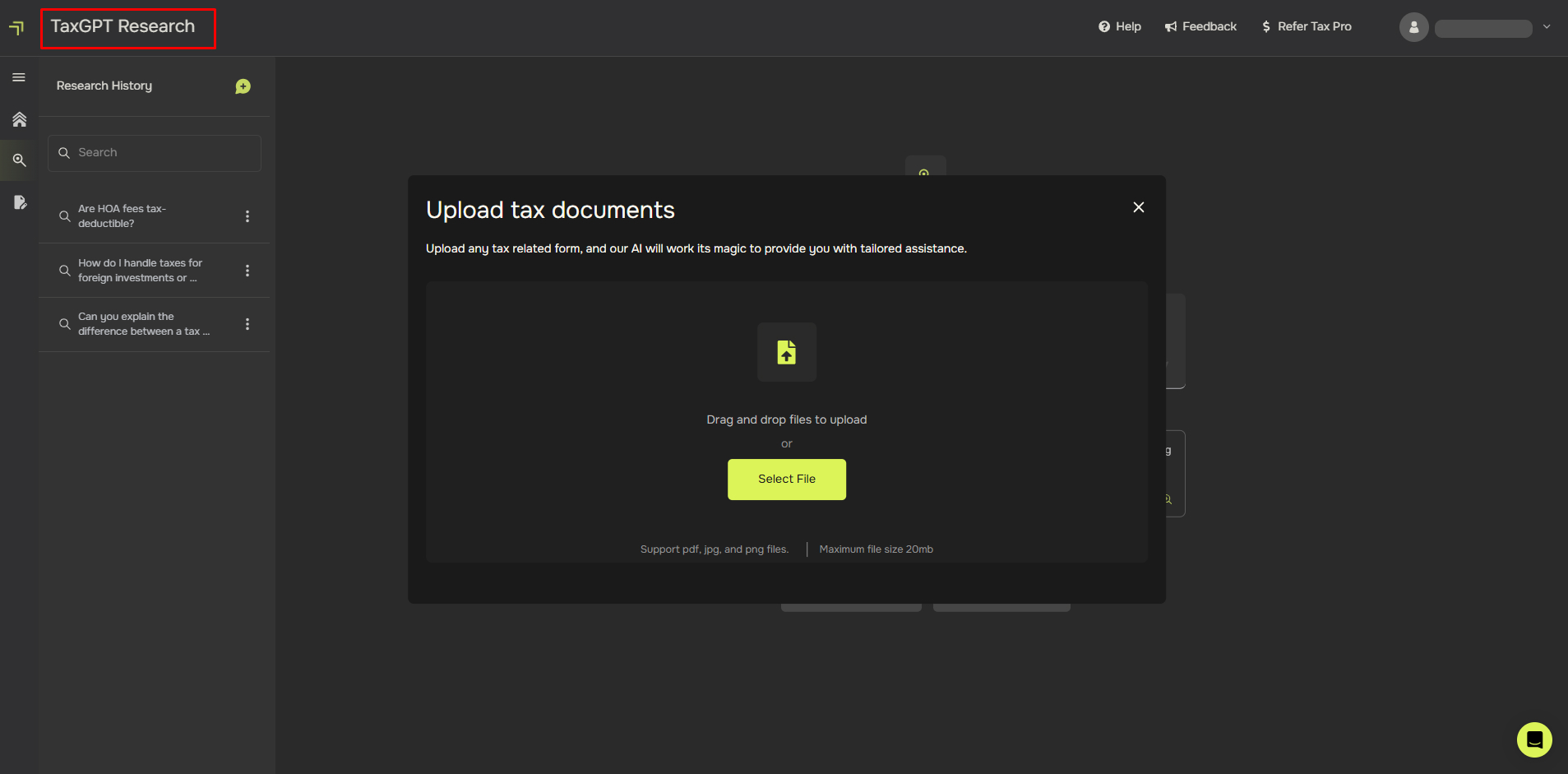
Task: Open options for foreign investments query
Action: click(x=247, y=271)
